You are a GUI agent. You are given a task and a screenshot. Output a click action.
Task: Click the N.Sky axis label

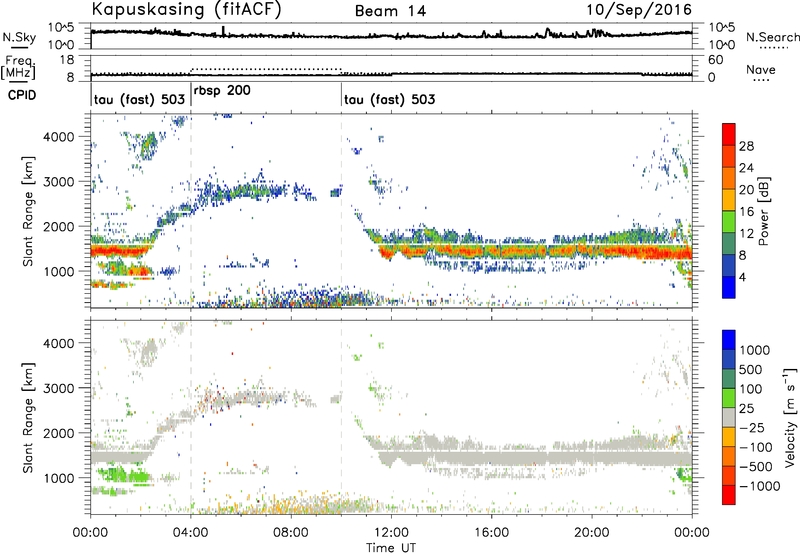point(19,37)
